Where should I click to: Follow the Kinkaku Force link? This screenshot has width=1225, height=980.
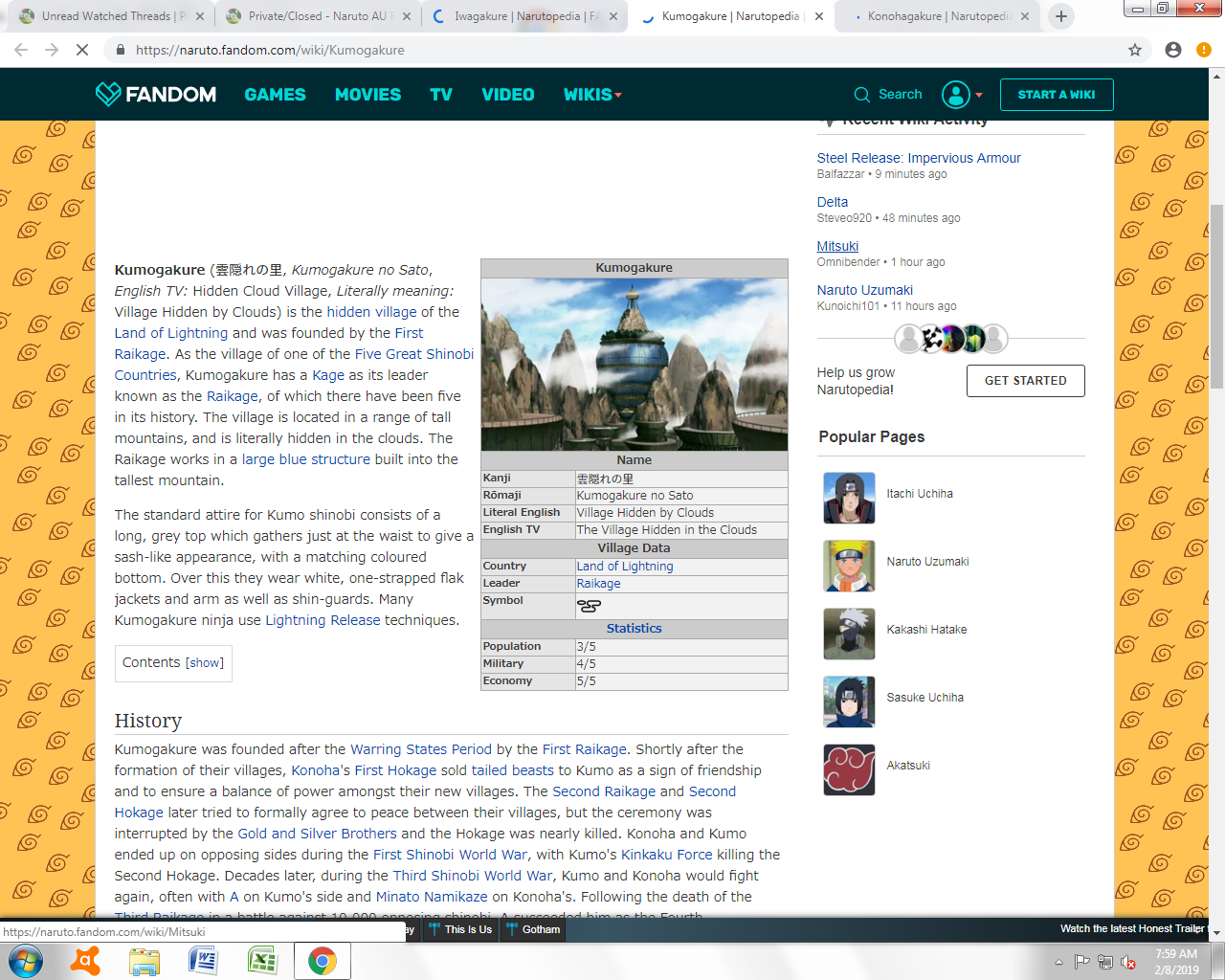667,855
